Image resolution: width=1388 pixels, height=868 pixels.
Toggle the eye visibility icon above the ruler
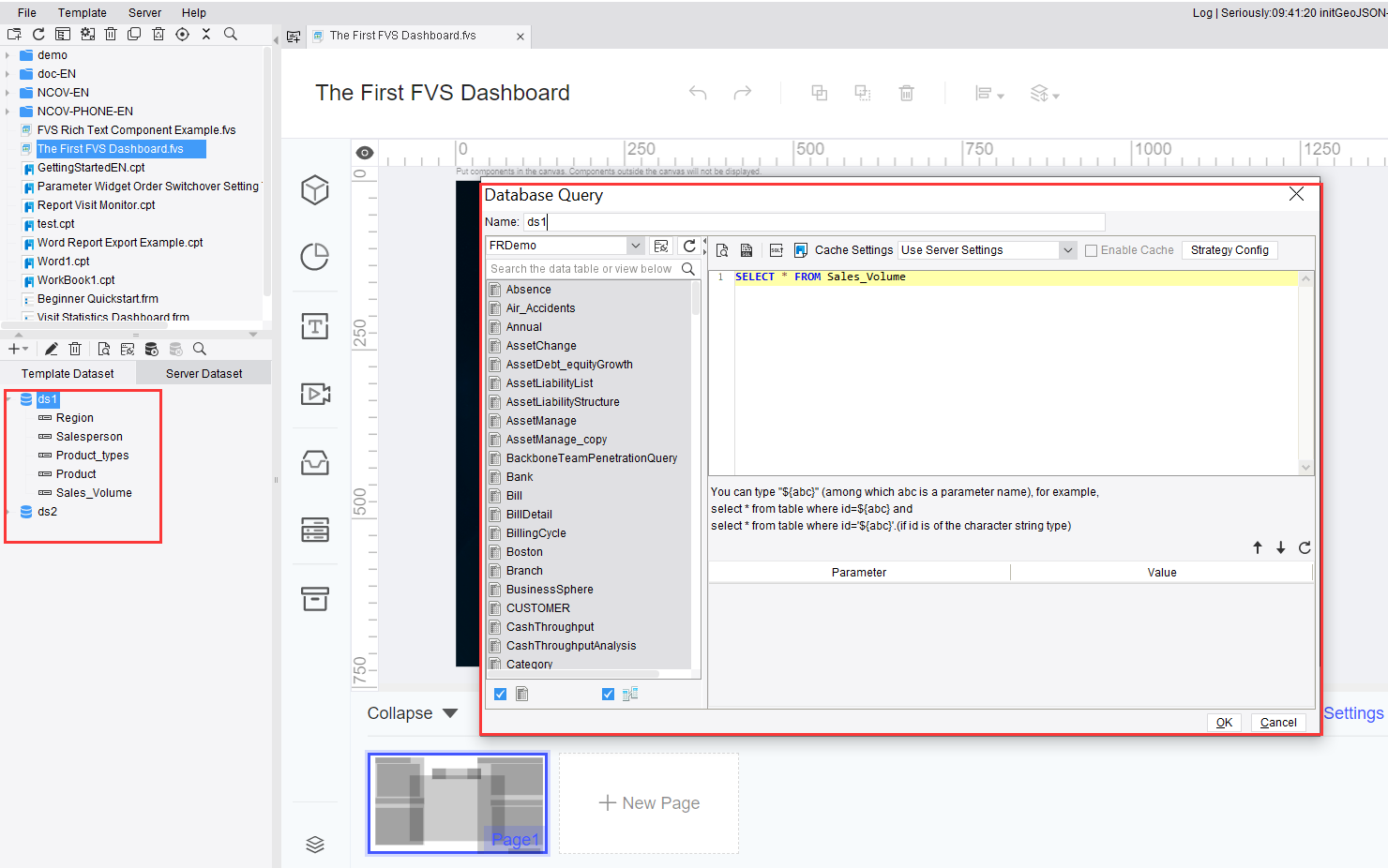point(364,151)
